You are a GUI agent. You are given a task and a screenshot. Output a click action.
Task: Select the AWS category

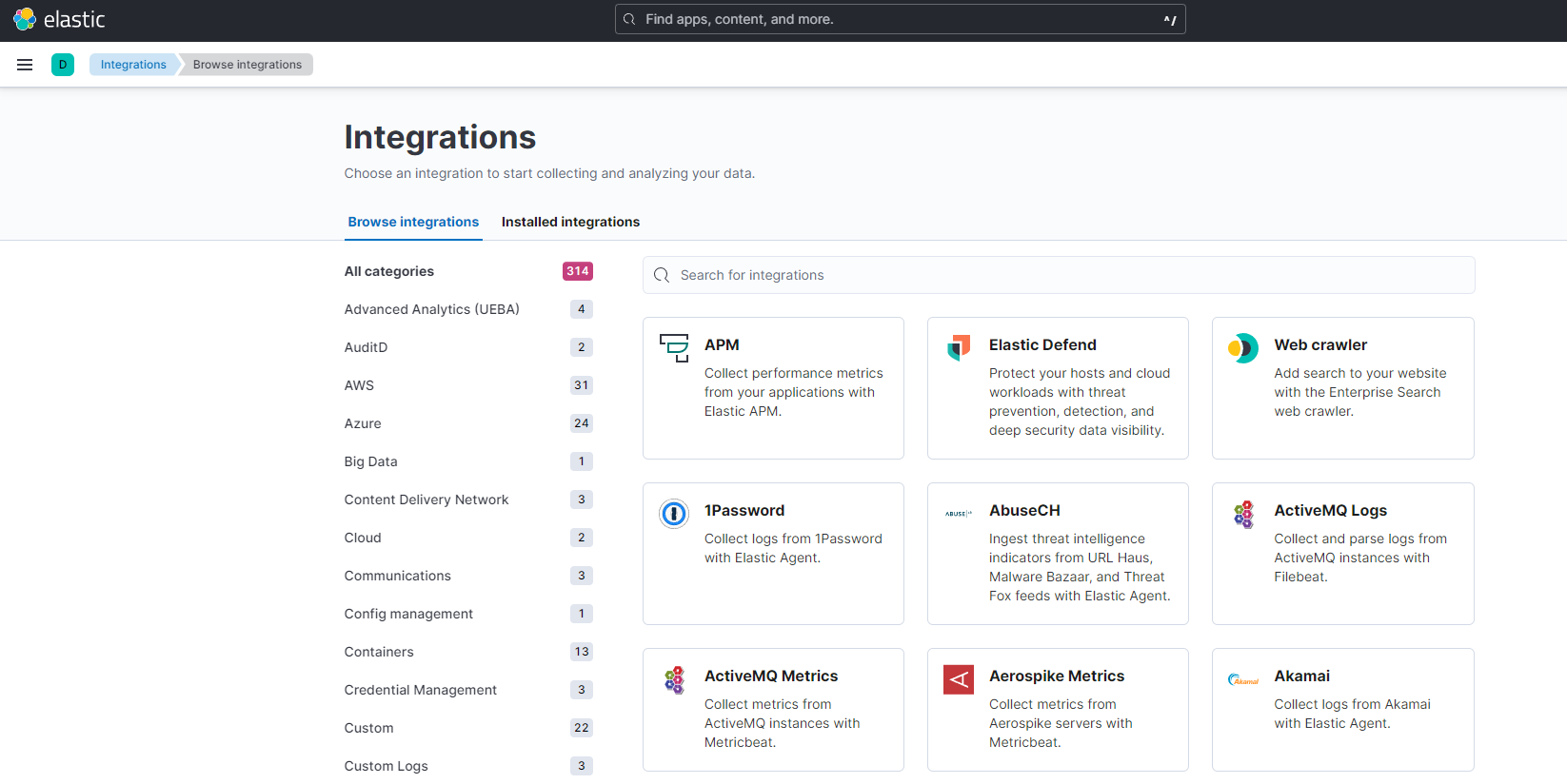pos(359,385)
